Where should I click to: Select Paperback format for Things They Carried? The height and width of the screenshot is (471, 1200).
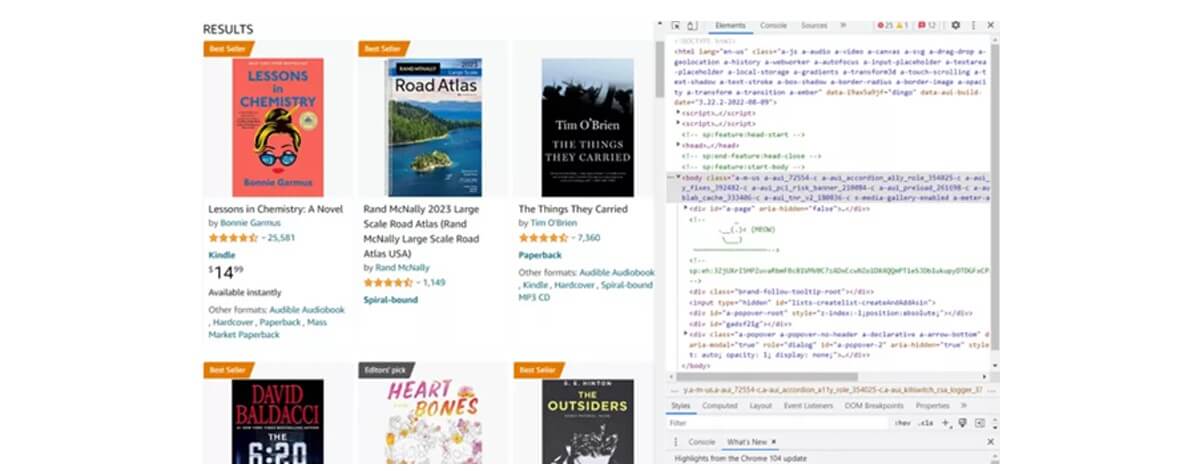pos(540,256)
